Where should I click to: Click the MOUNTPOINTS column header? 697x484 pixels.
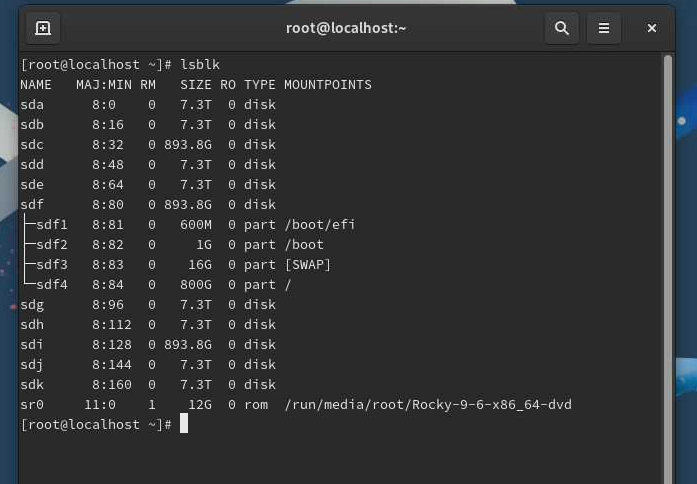click(328, 85)
